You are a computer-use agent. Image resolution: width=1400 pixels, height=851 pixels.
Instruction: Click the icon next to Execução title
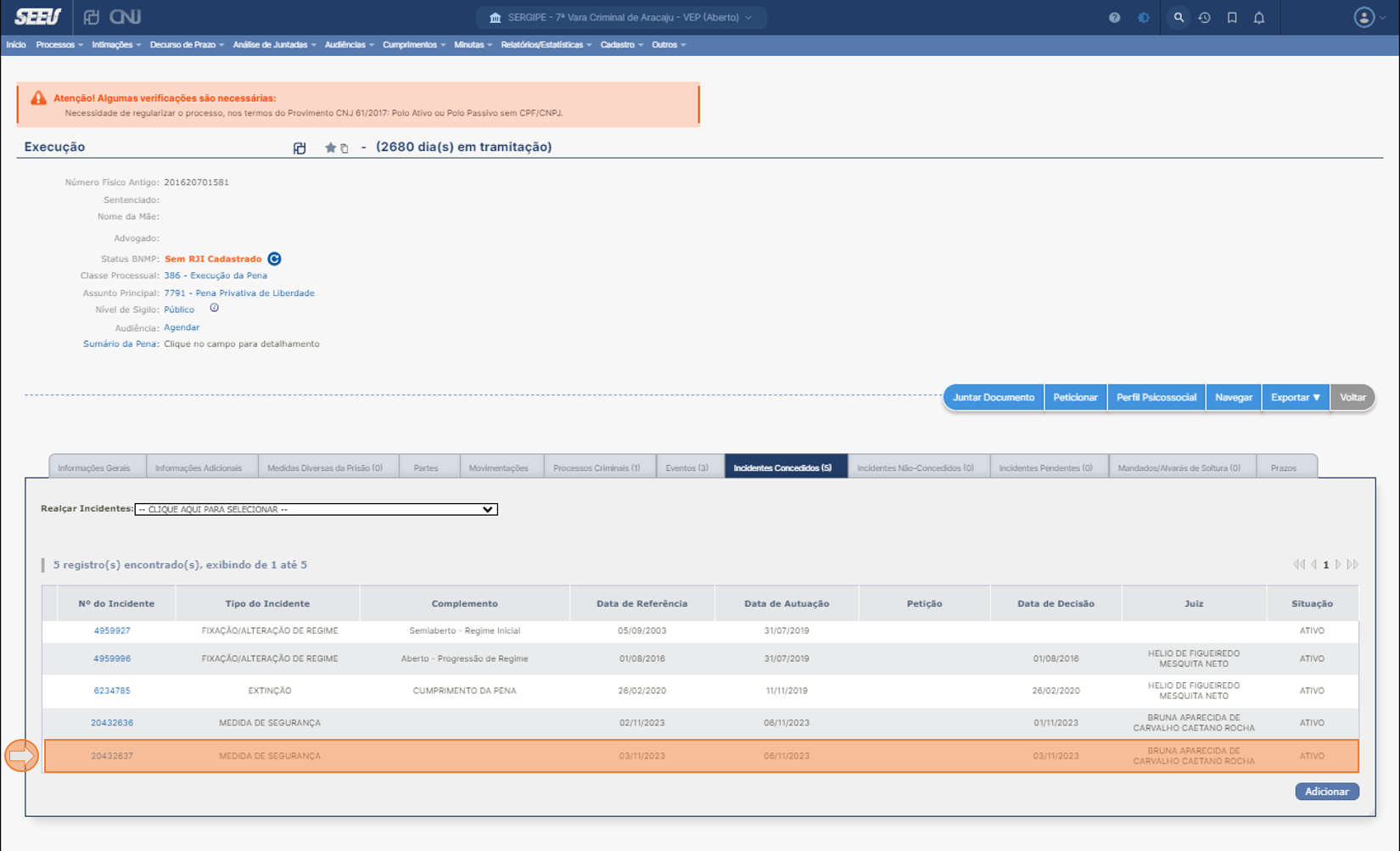(x=300, y=148)
